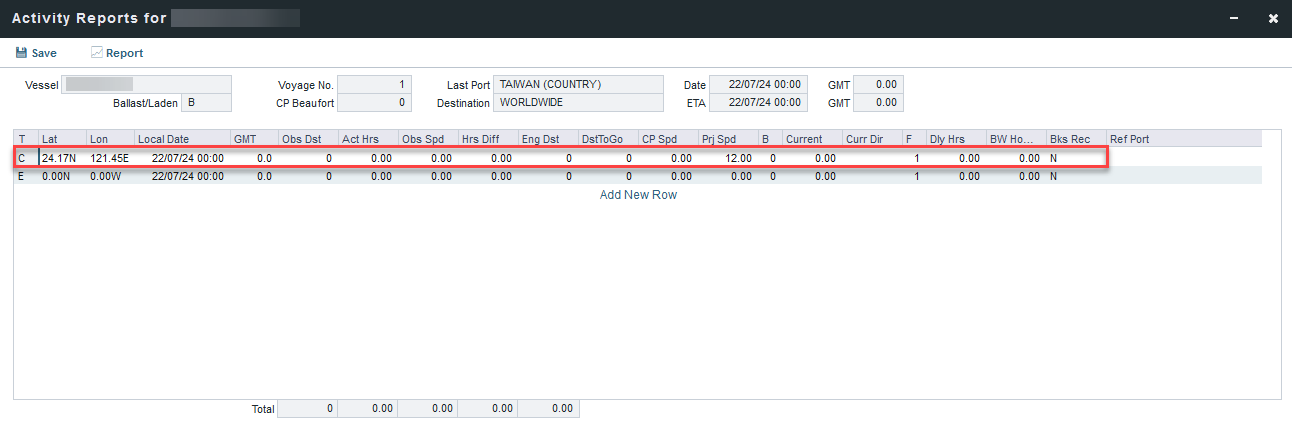Close the Activity Reports window

pyautogui.click(x=1273, y=18)
